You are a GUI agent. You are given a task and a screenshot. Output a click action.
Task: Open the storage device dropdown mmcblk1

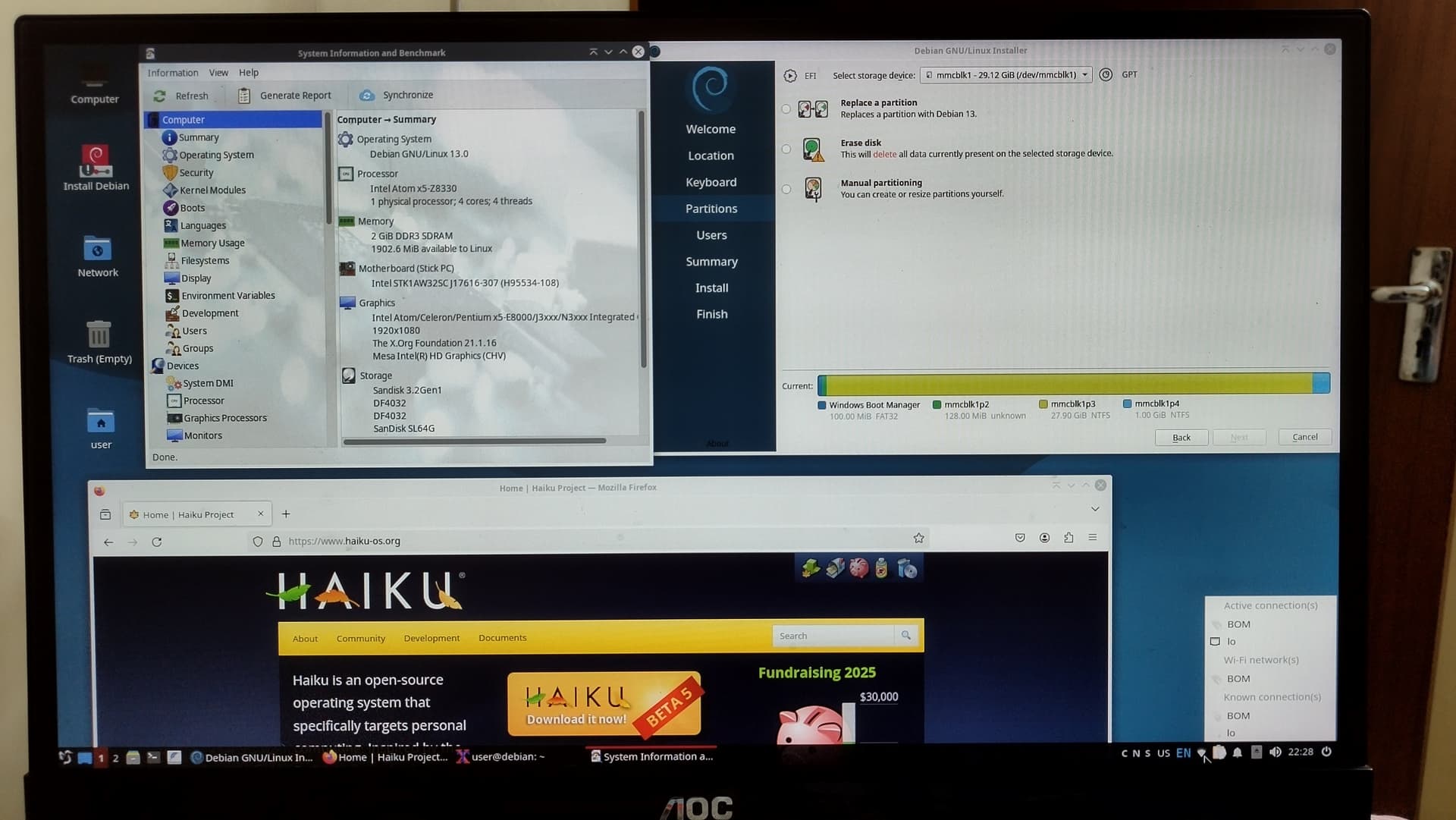(1006, 75)
